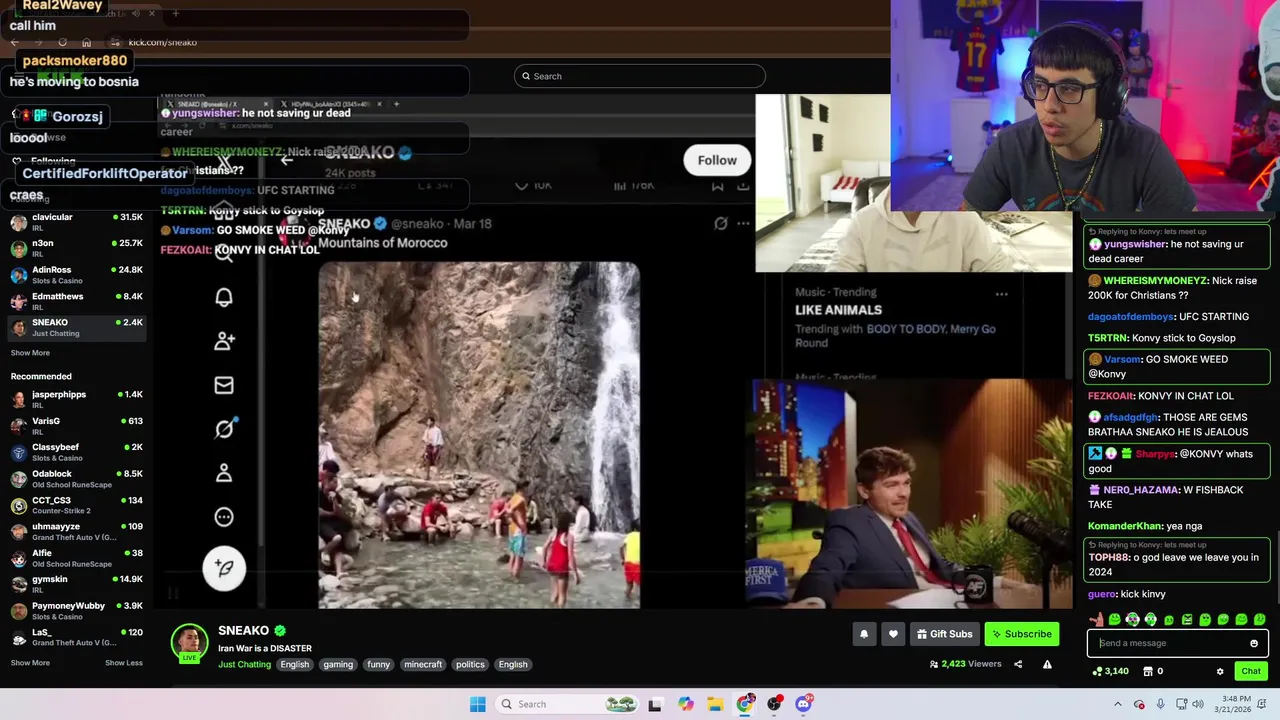Open AdinRoss channel in Following list
This screenshot has width=1280, height=720.
point(77,274)
